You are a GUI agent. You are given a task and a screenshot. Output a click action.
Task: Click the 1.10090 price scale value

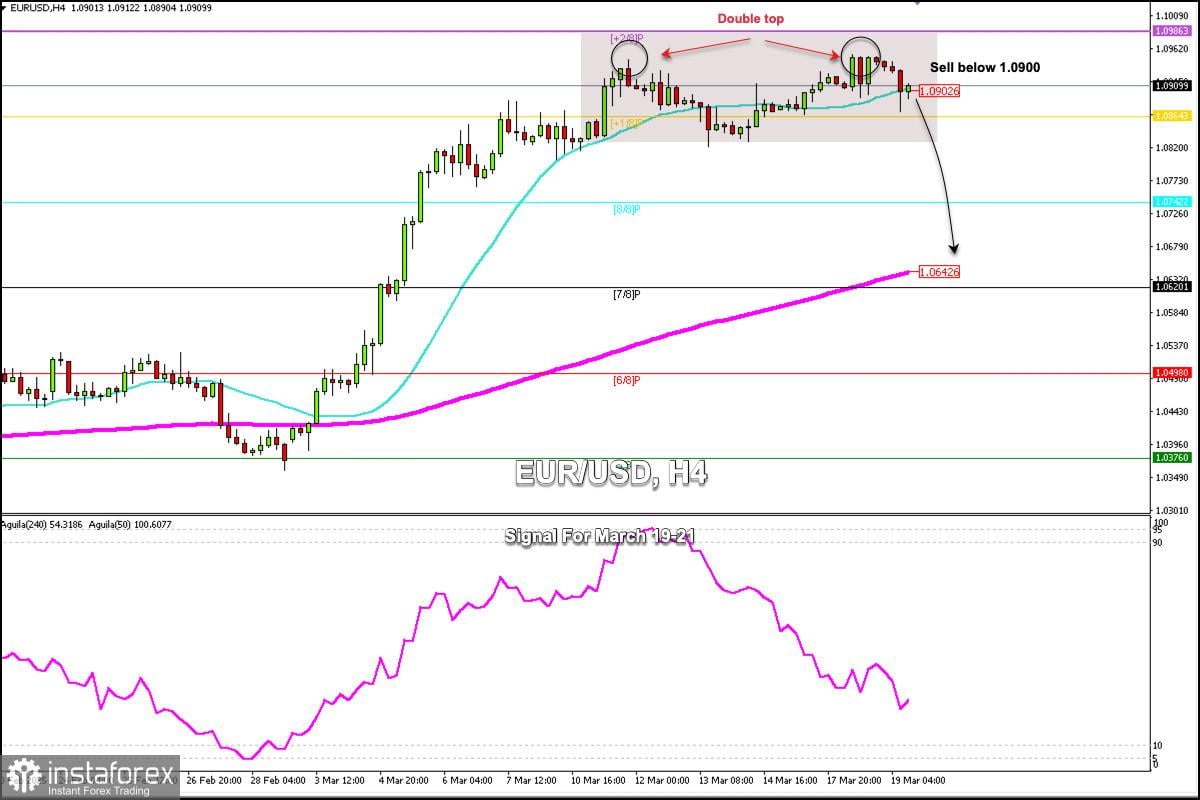[1170, 15]
